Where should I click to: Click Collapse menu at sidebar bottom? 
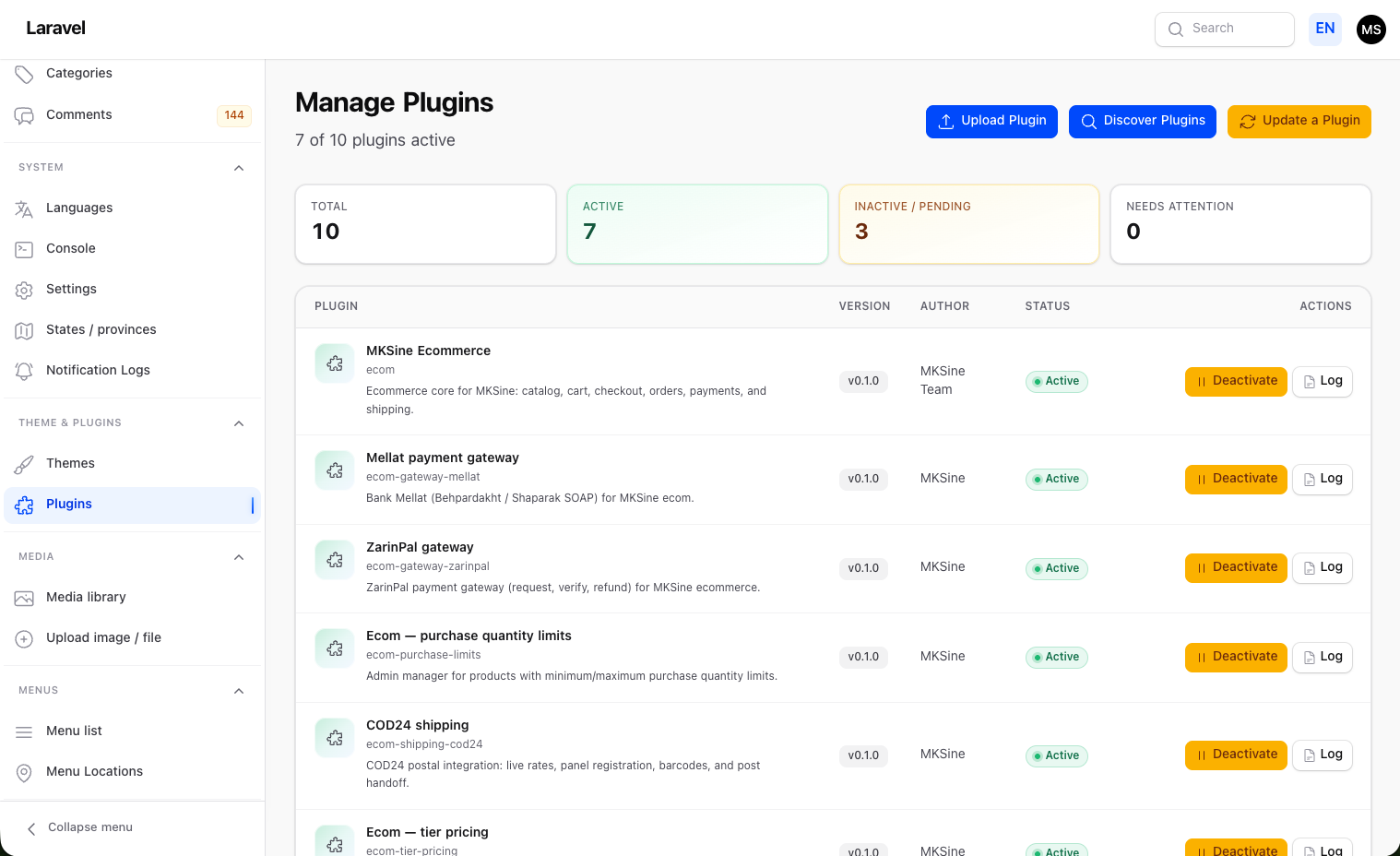79,827
